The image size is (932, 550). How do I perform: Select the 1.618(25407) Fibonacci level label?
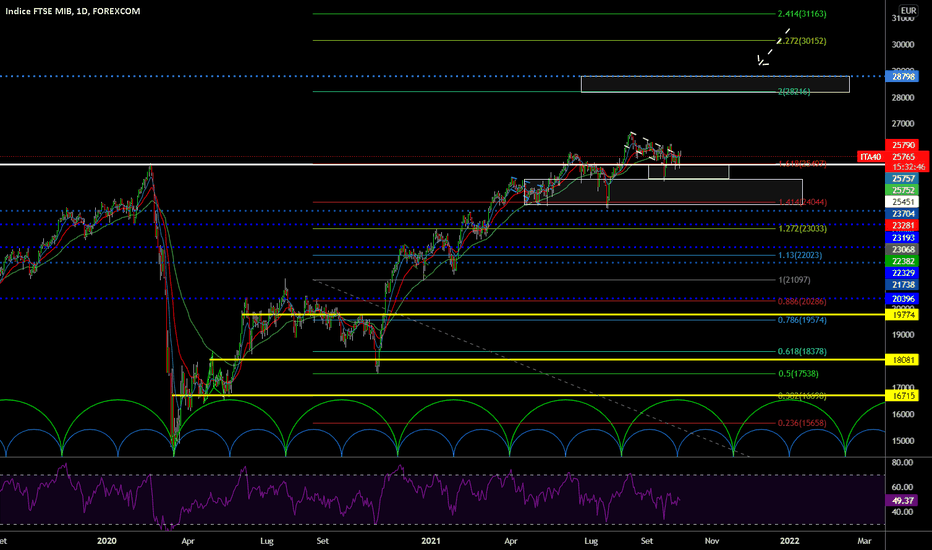[x=802, y=164]
